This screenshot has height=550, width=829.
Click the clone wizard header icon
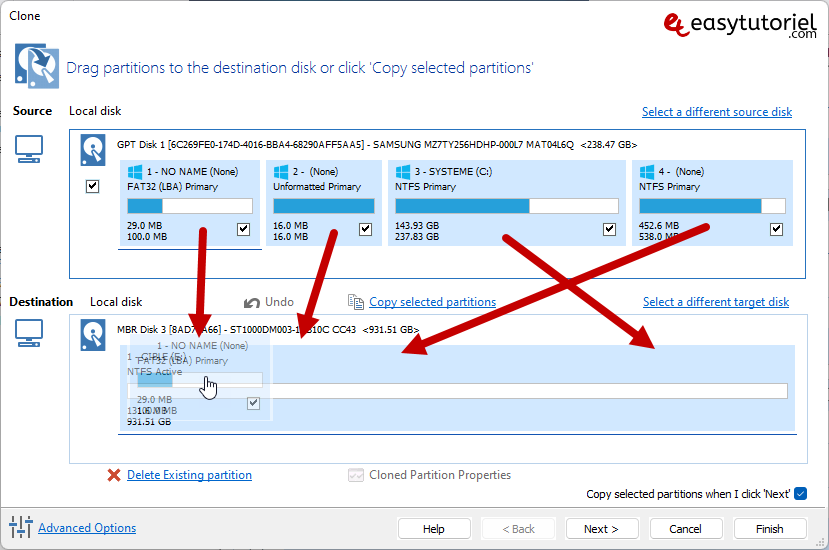point(37,66)
